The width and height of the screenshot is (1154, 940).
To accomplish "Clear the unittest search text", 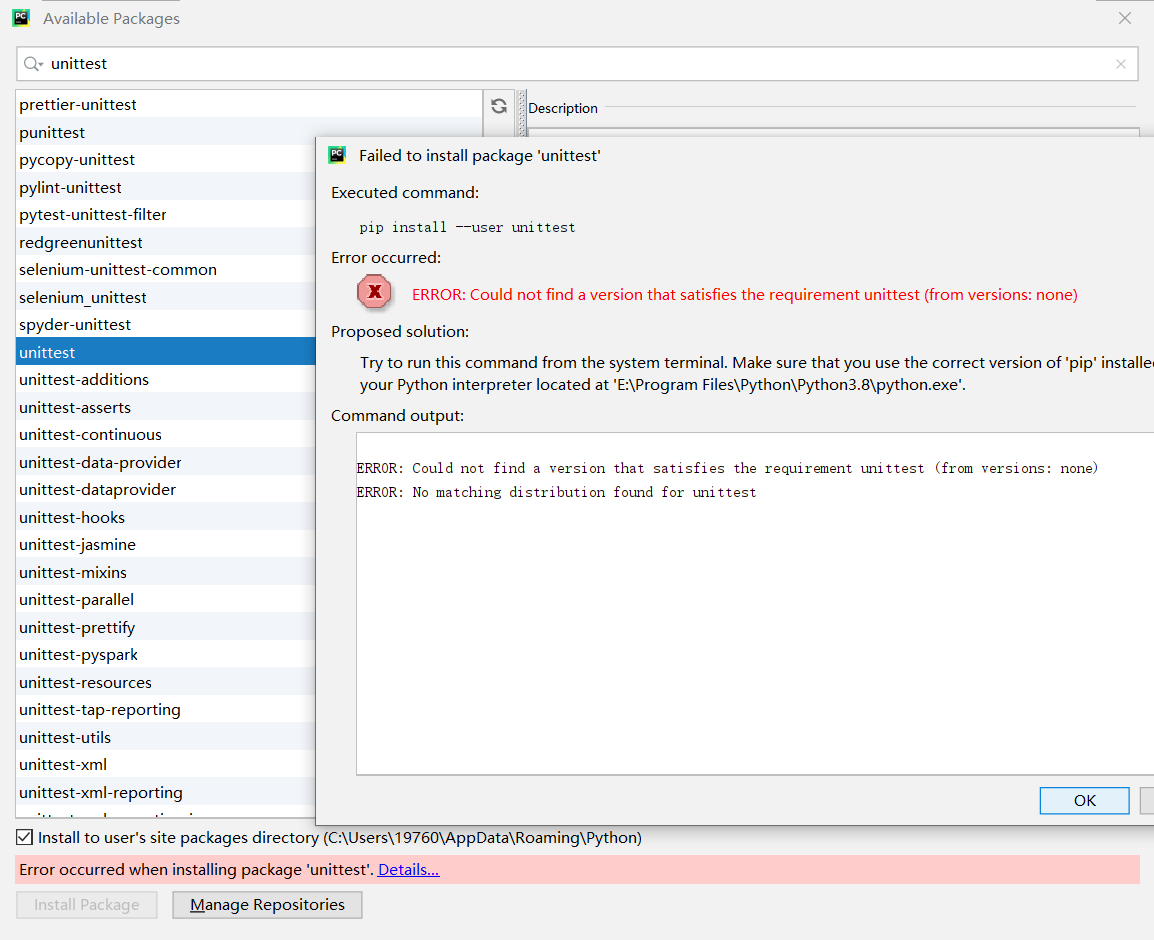I will coord(1120,64).
